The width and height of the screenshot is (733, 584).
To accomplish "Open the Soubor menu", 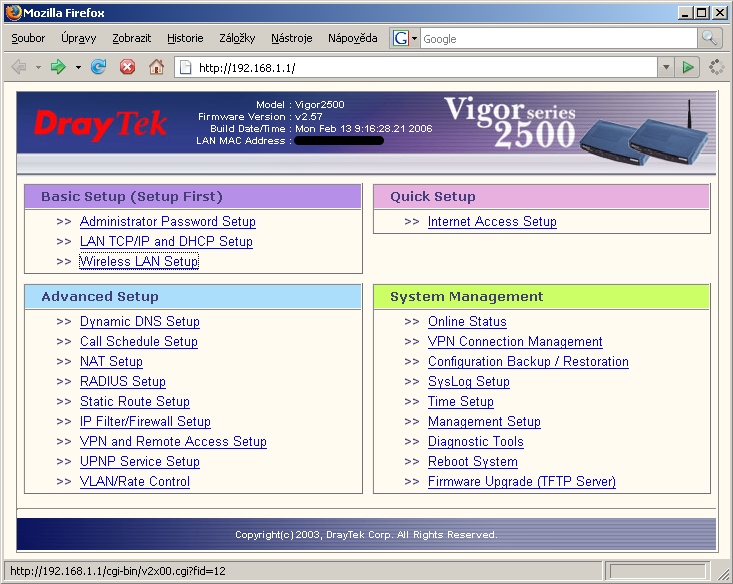I will (28, 38).
